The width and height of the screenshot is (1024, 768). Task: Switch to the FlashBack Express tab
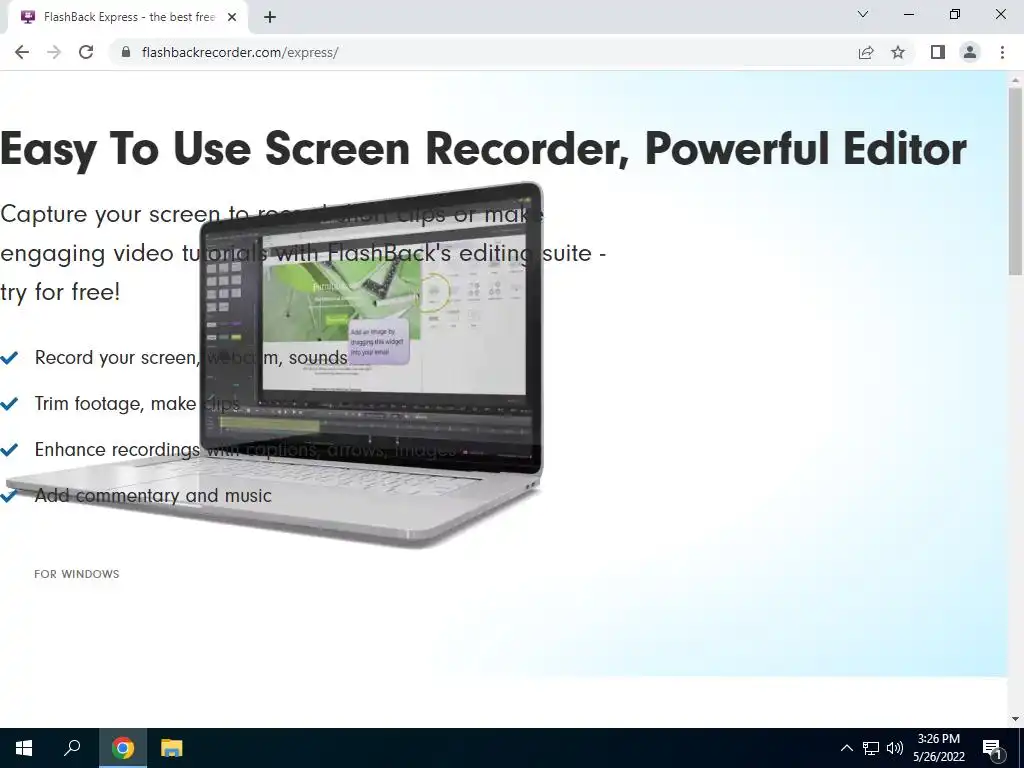pos(129,17)
